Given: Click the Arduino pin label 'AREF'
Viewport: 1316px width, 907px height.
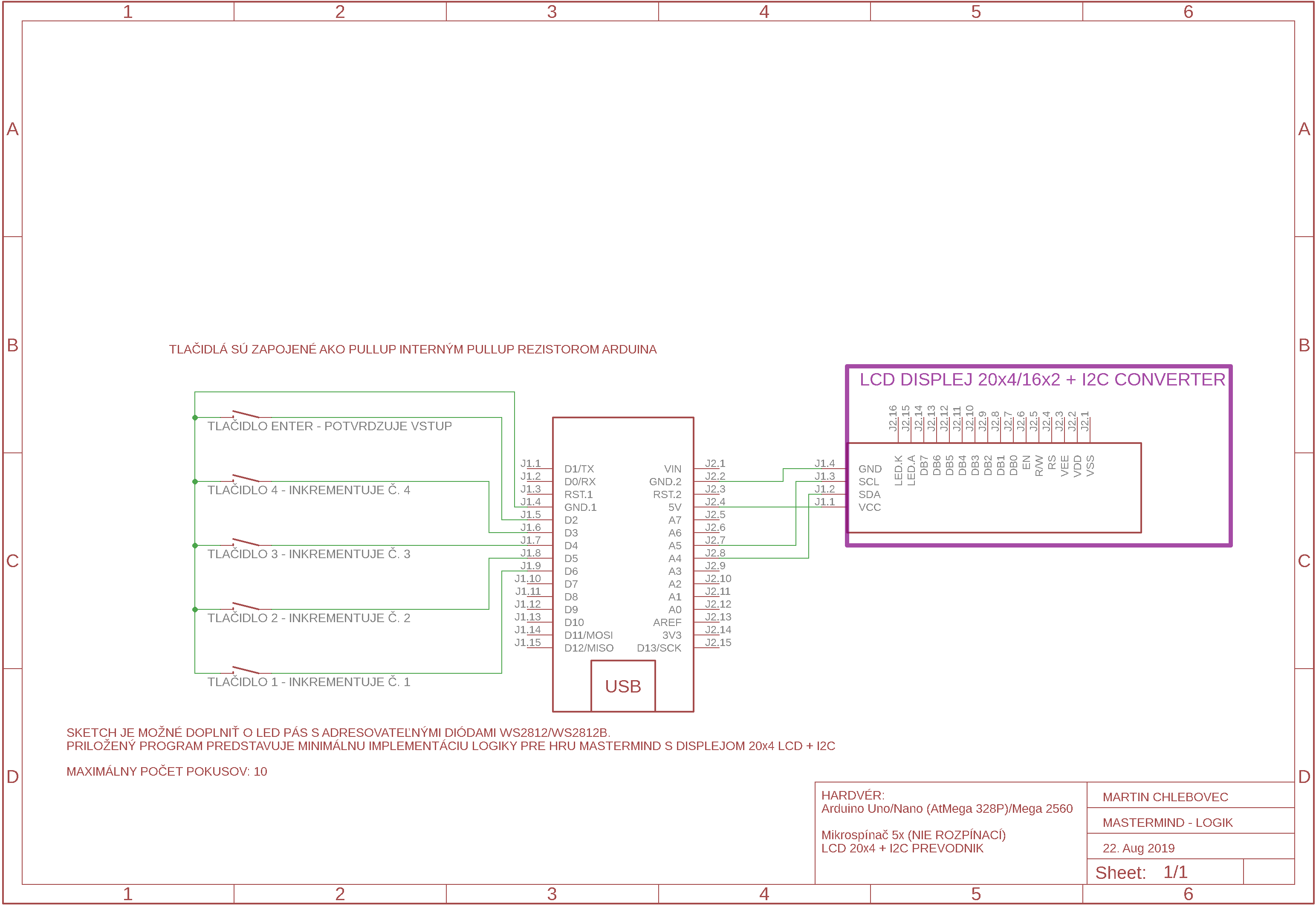Looking at the screenshot, I should pos(667,622).
